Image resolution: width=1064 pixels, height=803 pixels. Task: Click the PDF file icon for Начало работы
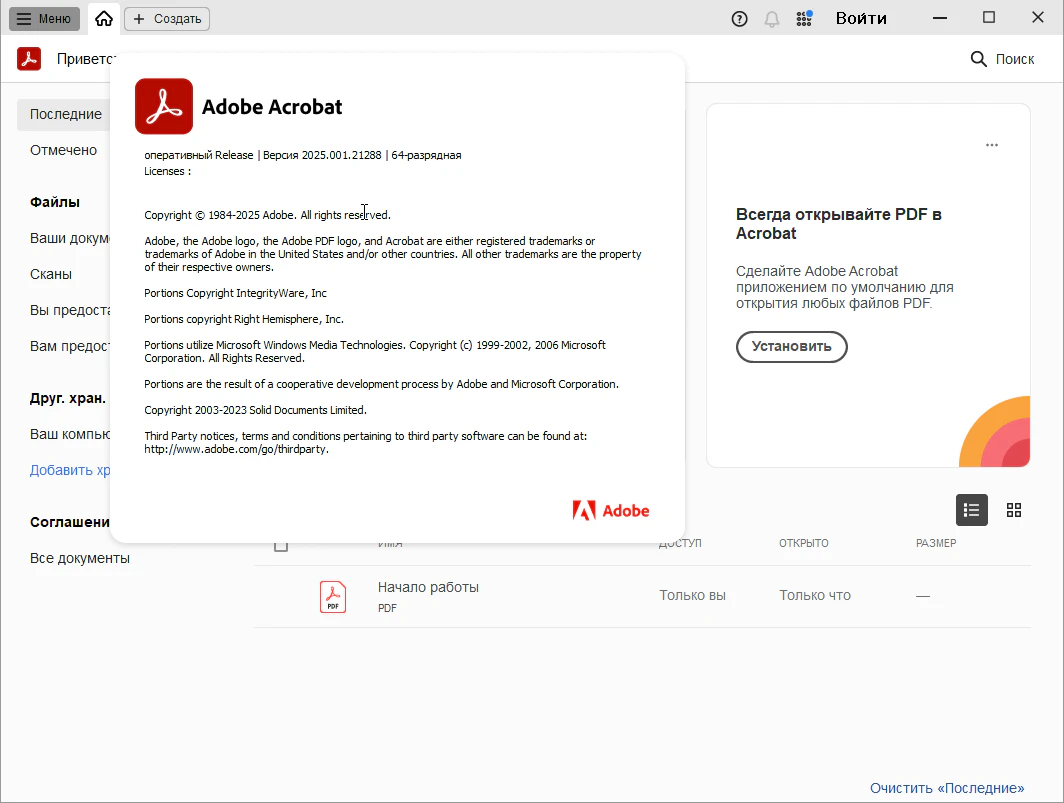click(x=333, y=596)
